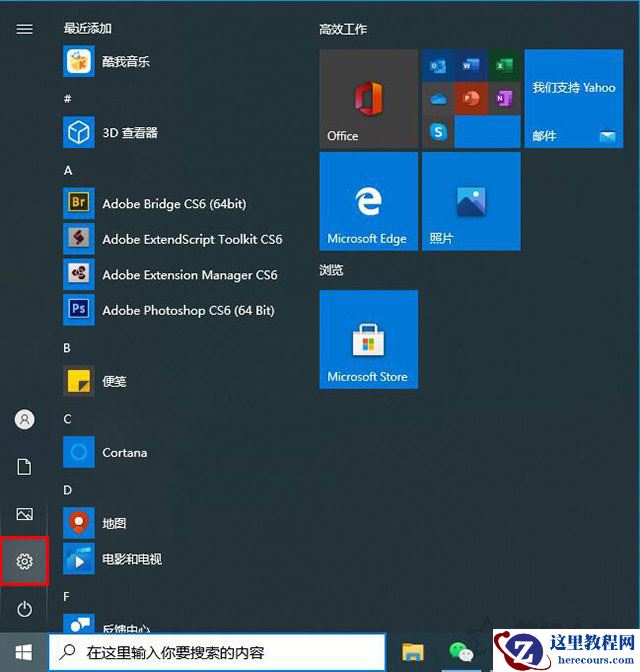Viewport: 640px width, 672px height.
Task: Open the 地图 maps icon
Action: point(79,523)
